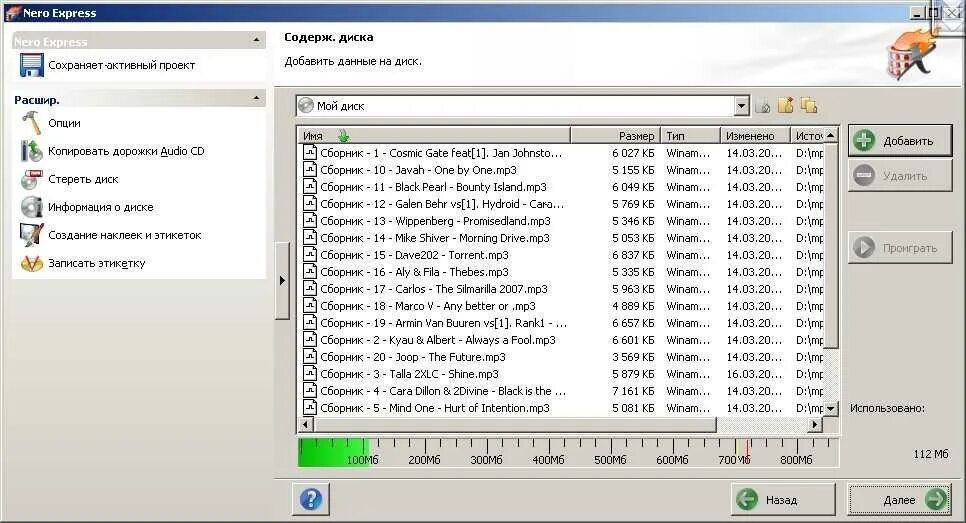Click the green sort arrow in Имя header
The image size is (966, 523).
[343, 136]
